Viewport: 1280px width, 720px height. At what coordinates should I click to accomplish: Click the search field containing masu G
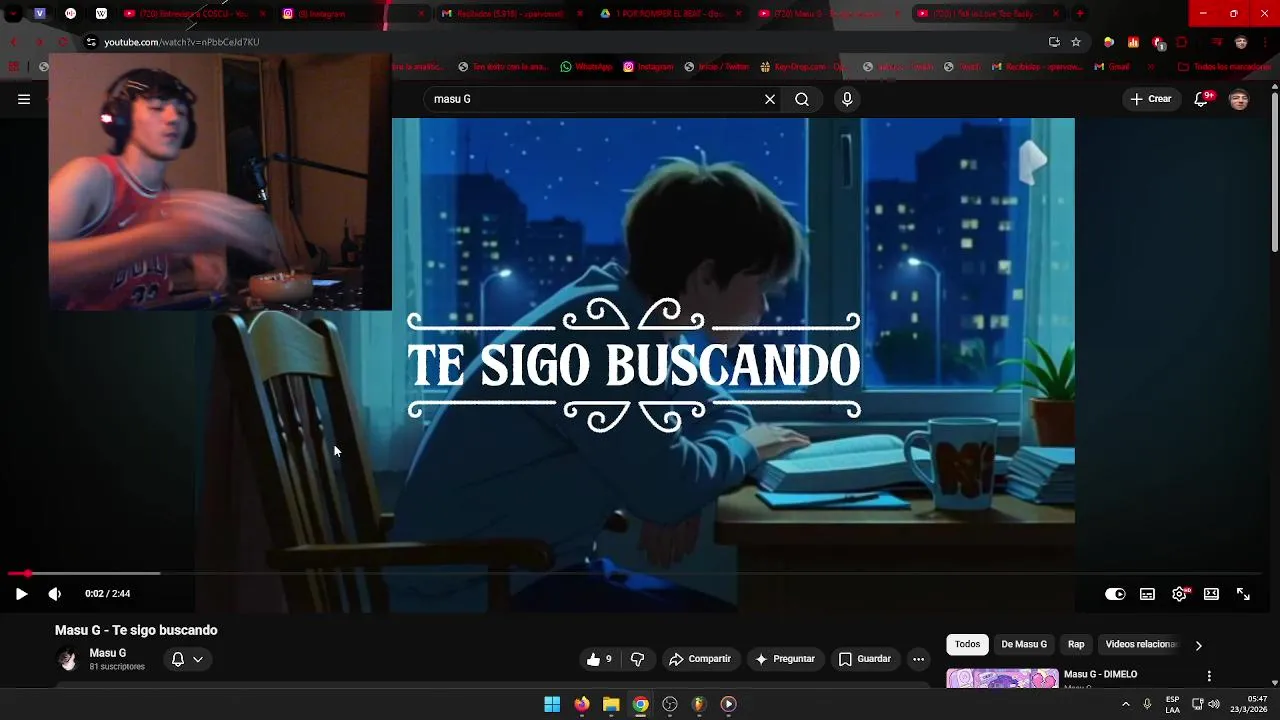click(x=595, y=99)
